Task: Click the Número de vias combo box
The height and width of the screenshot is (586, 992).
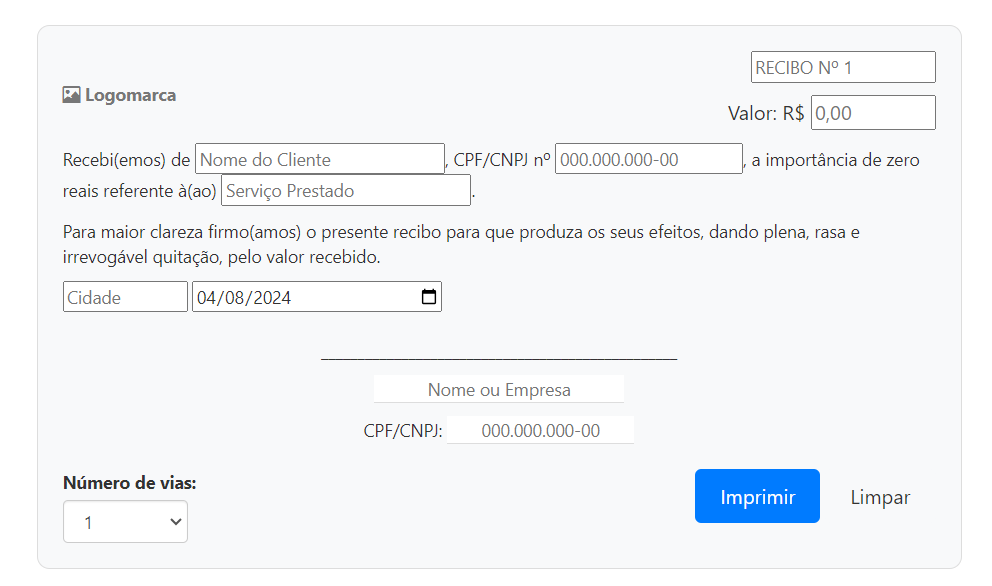Action: tap(125, 521)
